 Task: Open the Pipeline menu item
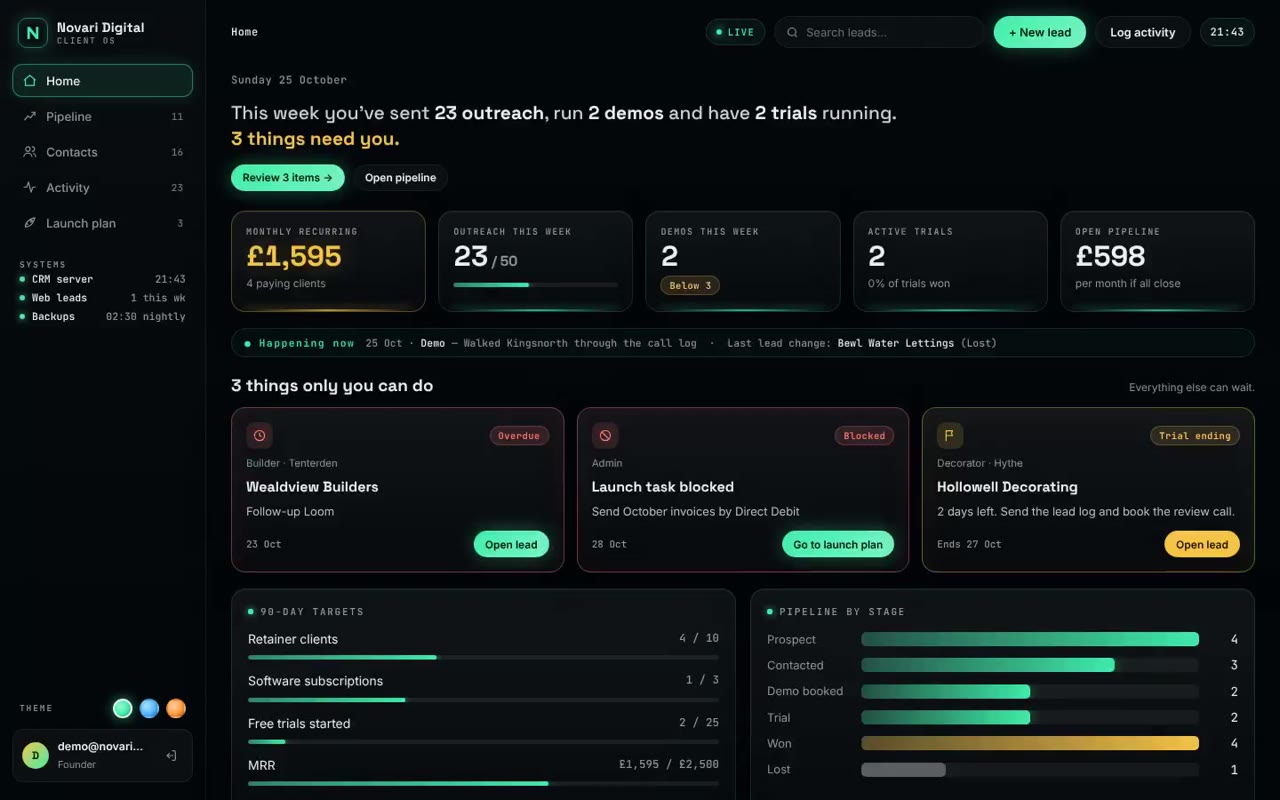(x=102, y=116)
